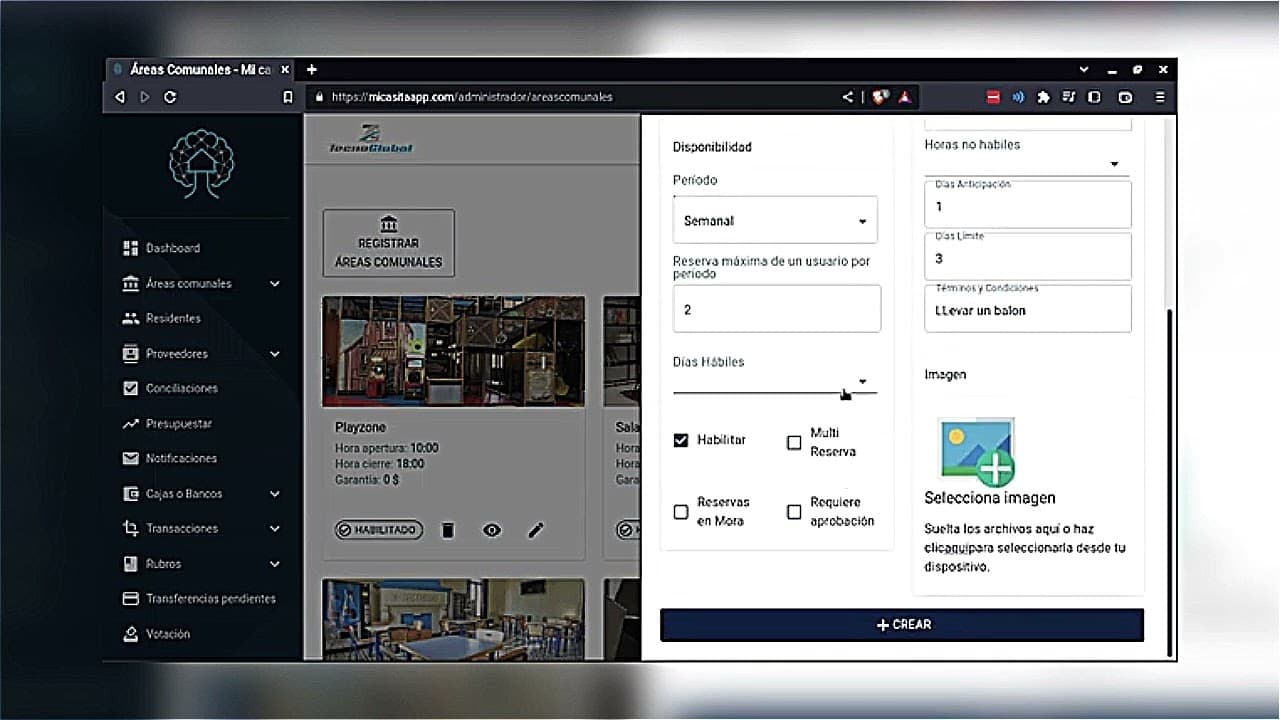Viewport: 1280px width, 720px height.
Task: Open the browser hamburger menu
Action: click(x=1160, y=97)
